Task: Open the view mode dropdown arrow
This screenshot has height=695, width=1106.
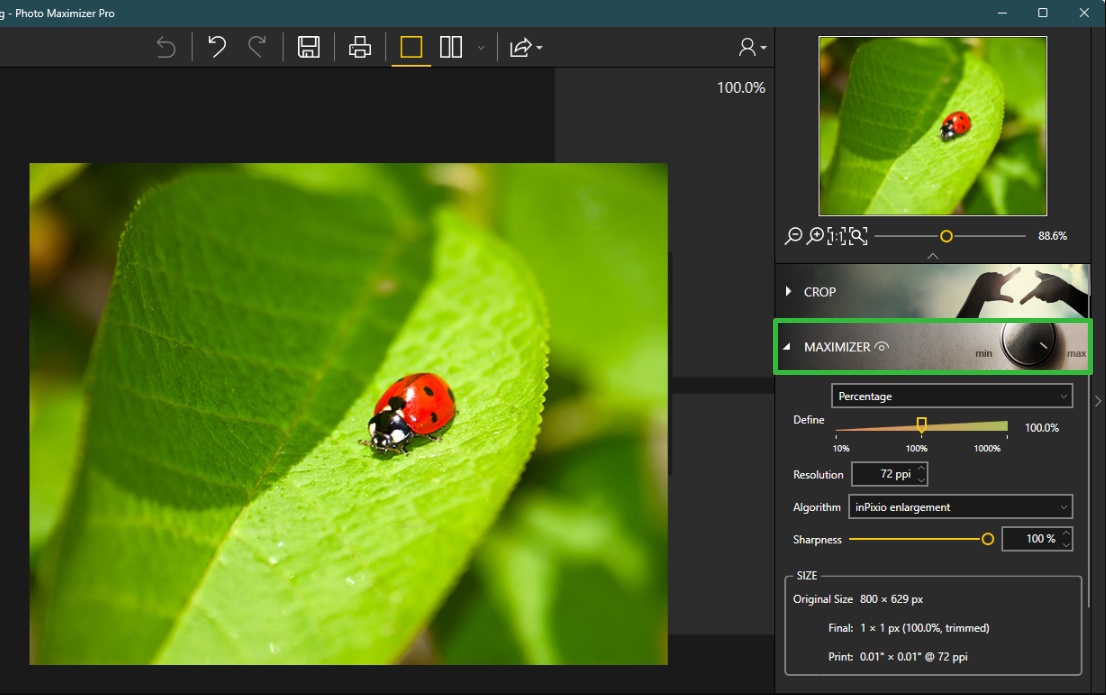Action: (481, 48)
